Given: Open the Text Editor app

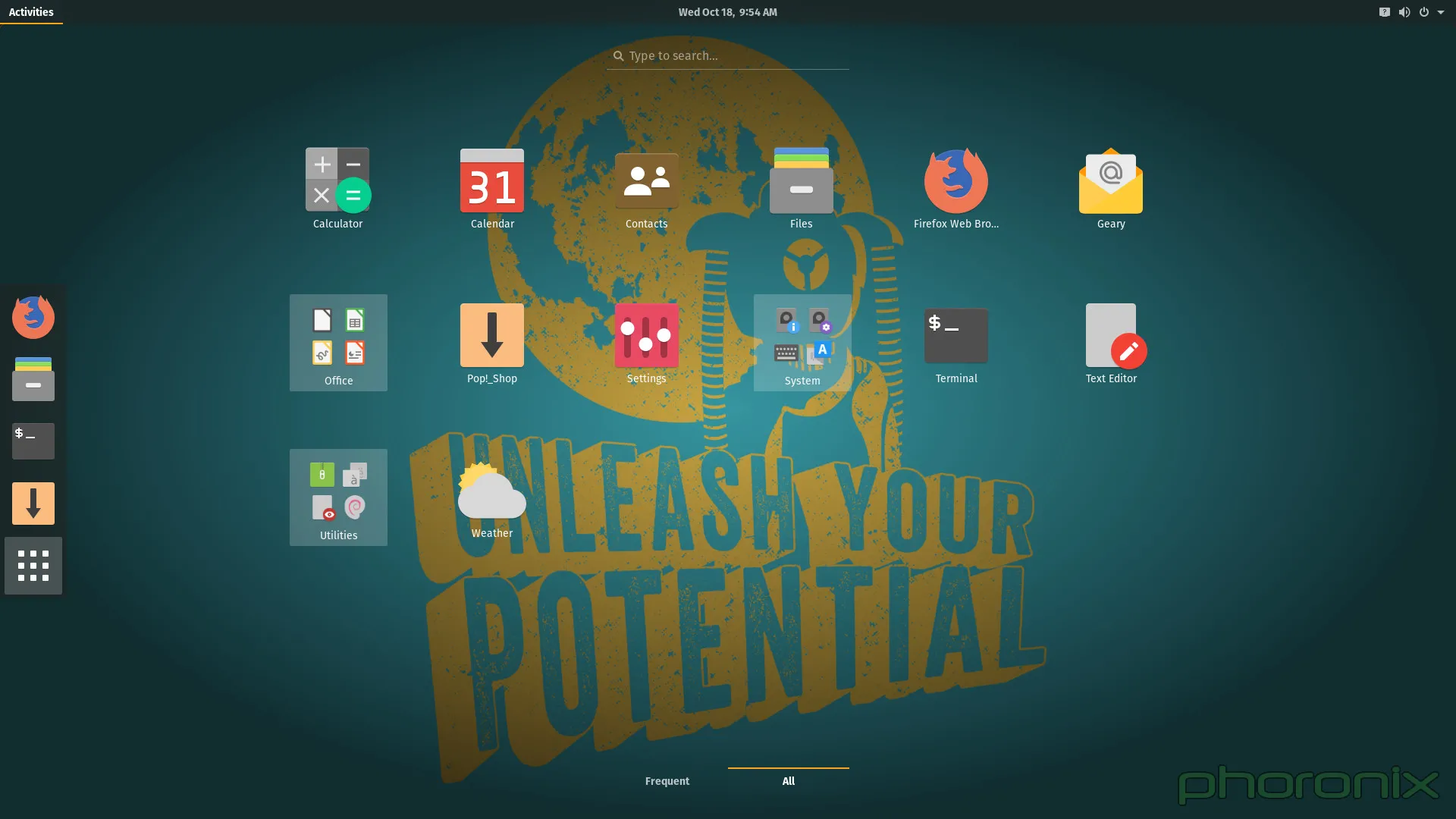Looking at the screenshot, I should (x=1111, y=343).
